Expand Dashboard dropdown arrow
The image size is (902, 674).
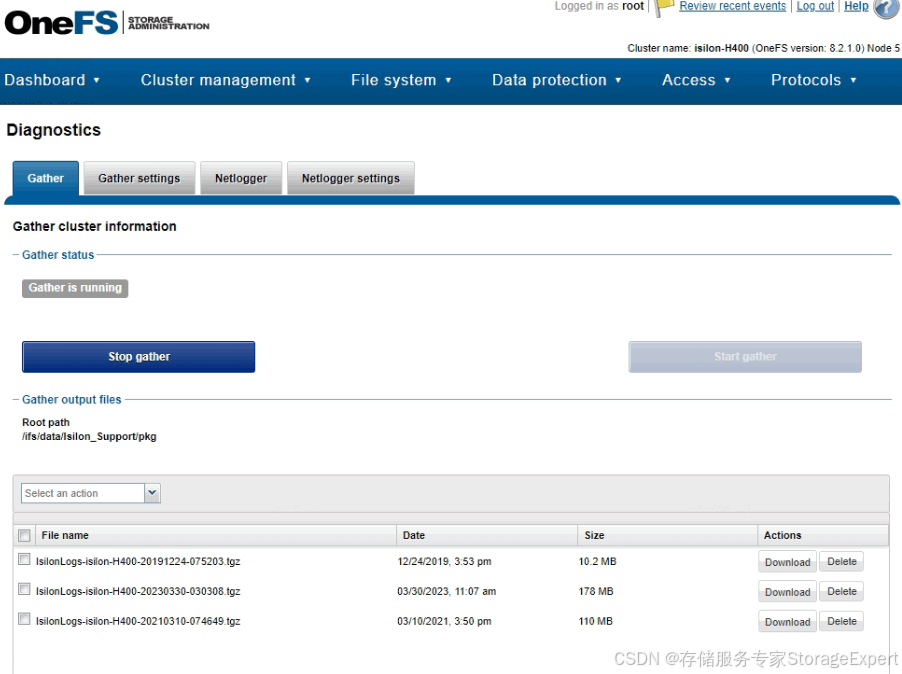tap(96, 81)
